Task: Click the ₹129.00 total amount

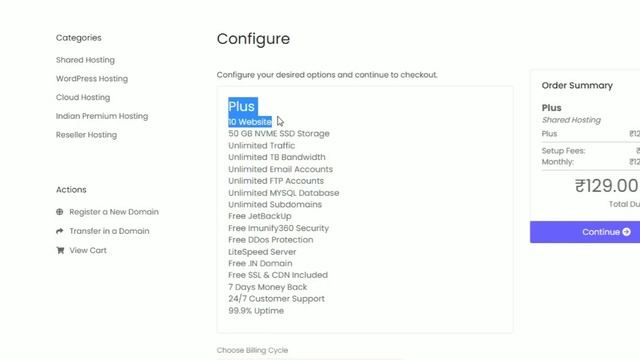Action: [x=607, y=186]
